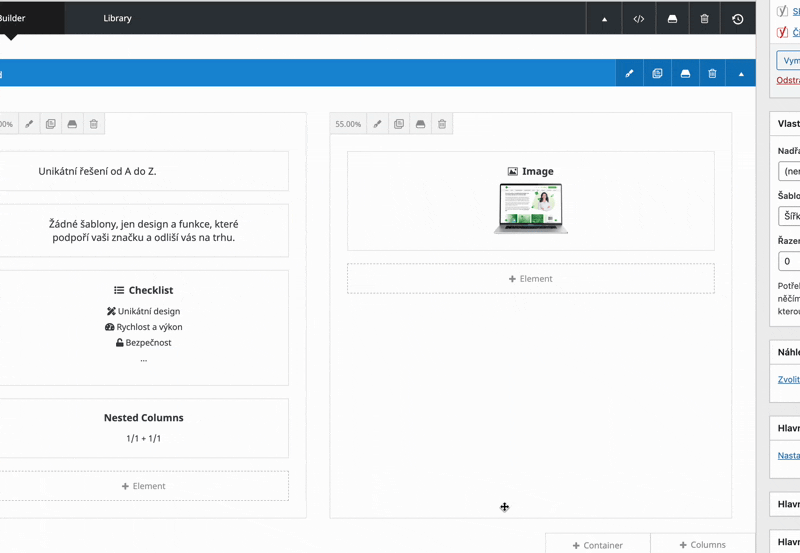Click the code editor icon in top bar
The width and height of the screenshot is (800, 553).
[x=638, y=19]
